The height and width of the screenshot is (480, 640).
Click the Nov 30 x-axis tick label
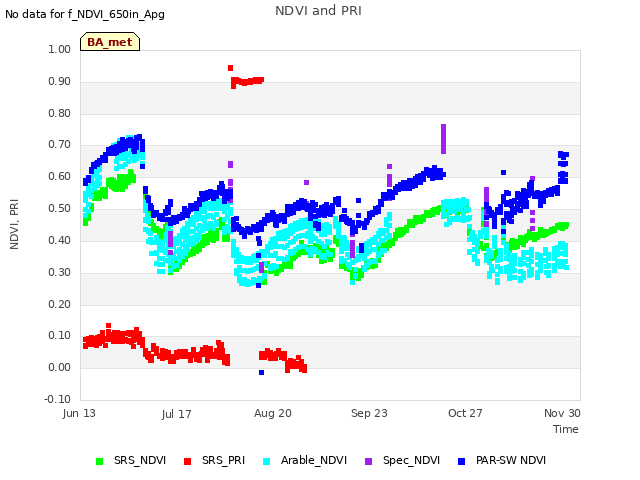[562, 413]
